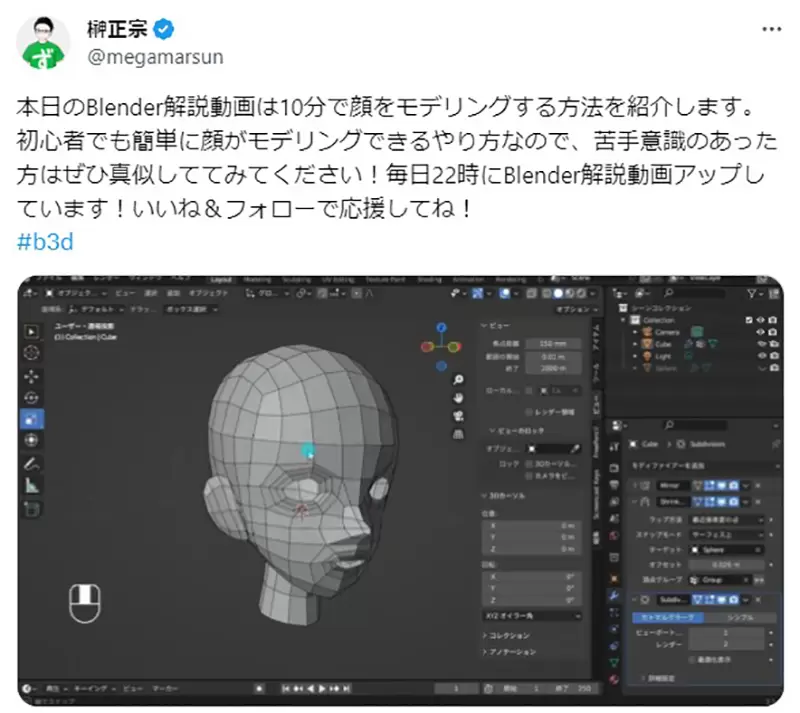Toggle viewport display on Mirror modifier
800x713 pixels.
click(721, 485)
